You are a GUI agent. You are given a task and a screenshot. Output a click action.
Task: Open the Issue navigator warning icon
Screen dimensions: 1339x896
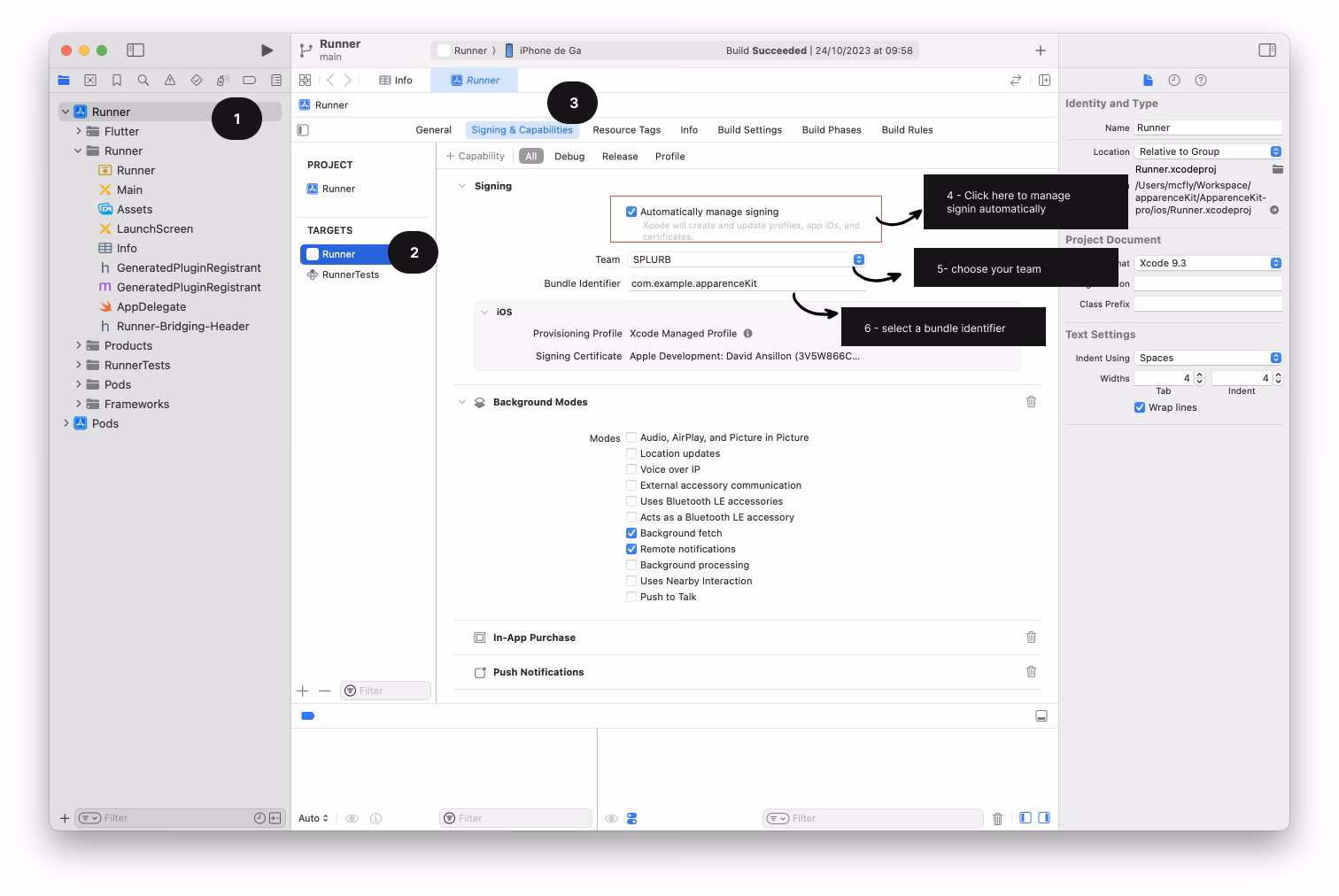point(170,80)
